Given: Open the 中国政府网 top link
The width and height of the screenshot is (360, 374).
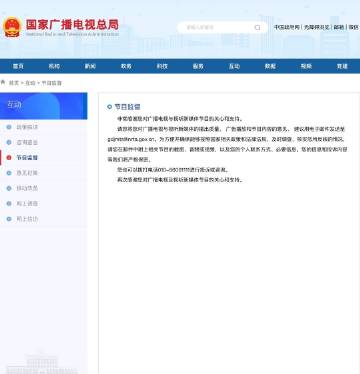Looking at the screenshot, I should pyautogui.click(x=287, y=27).
